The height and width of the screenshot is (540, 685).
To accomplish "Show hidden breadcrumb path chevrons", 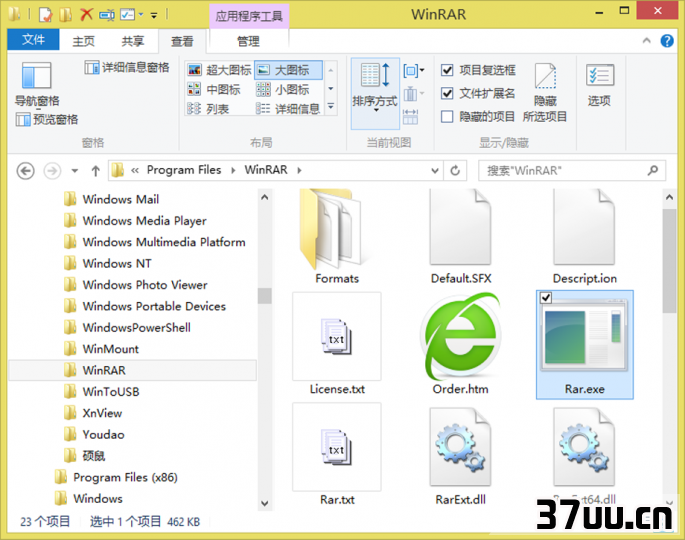I will [x=135, y=170].
